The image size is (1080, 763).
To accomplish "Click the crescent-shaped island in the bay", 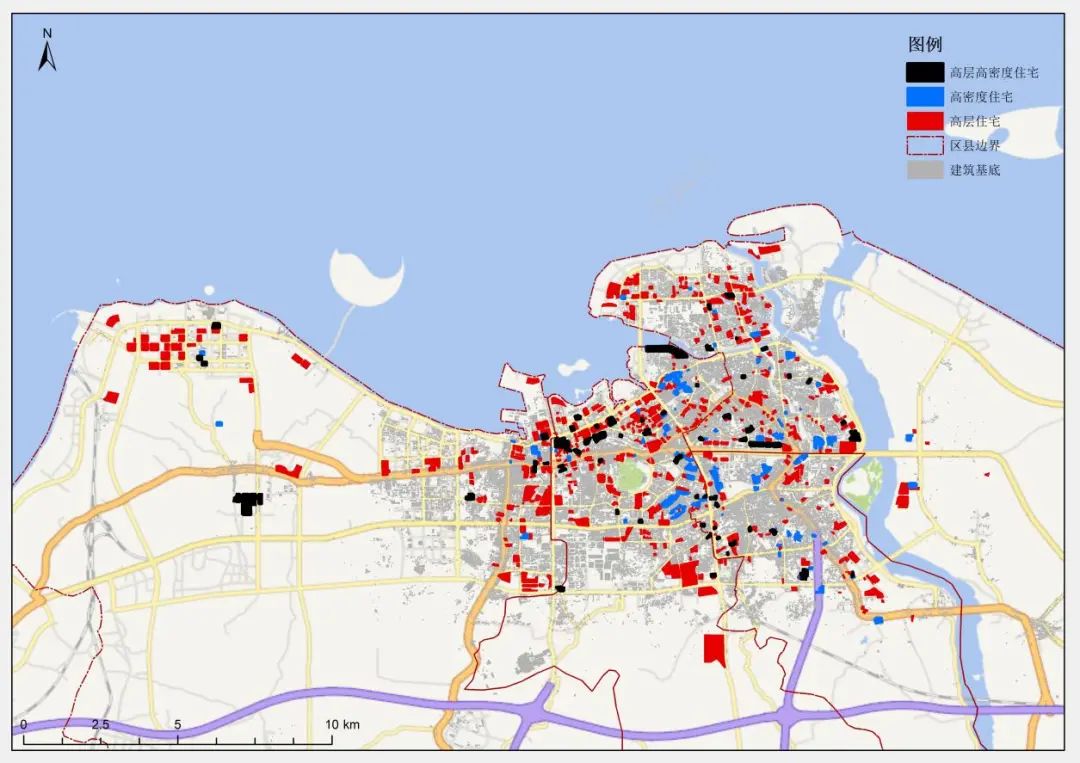I will (364, 279).
